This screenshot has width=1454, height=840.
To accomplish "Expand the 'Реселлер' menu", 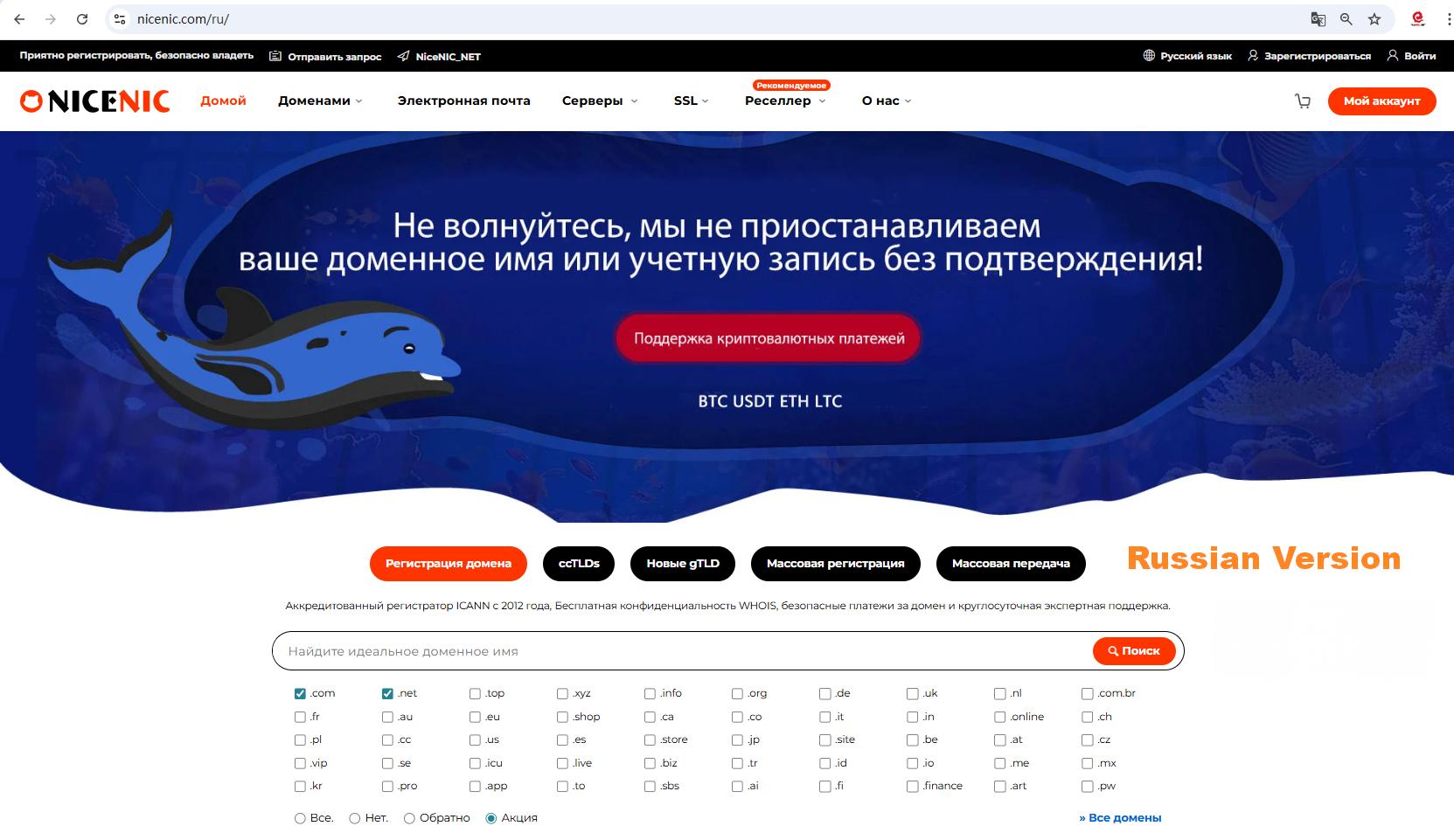I will point(777,101).
